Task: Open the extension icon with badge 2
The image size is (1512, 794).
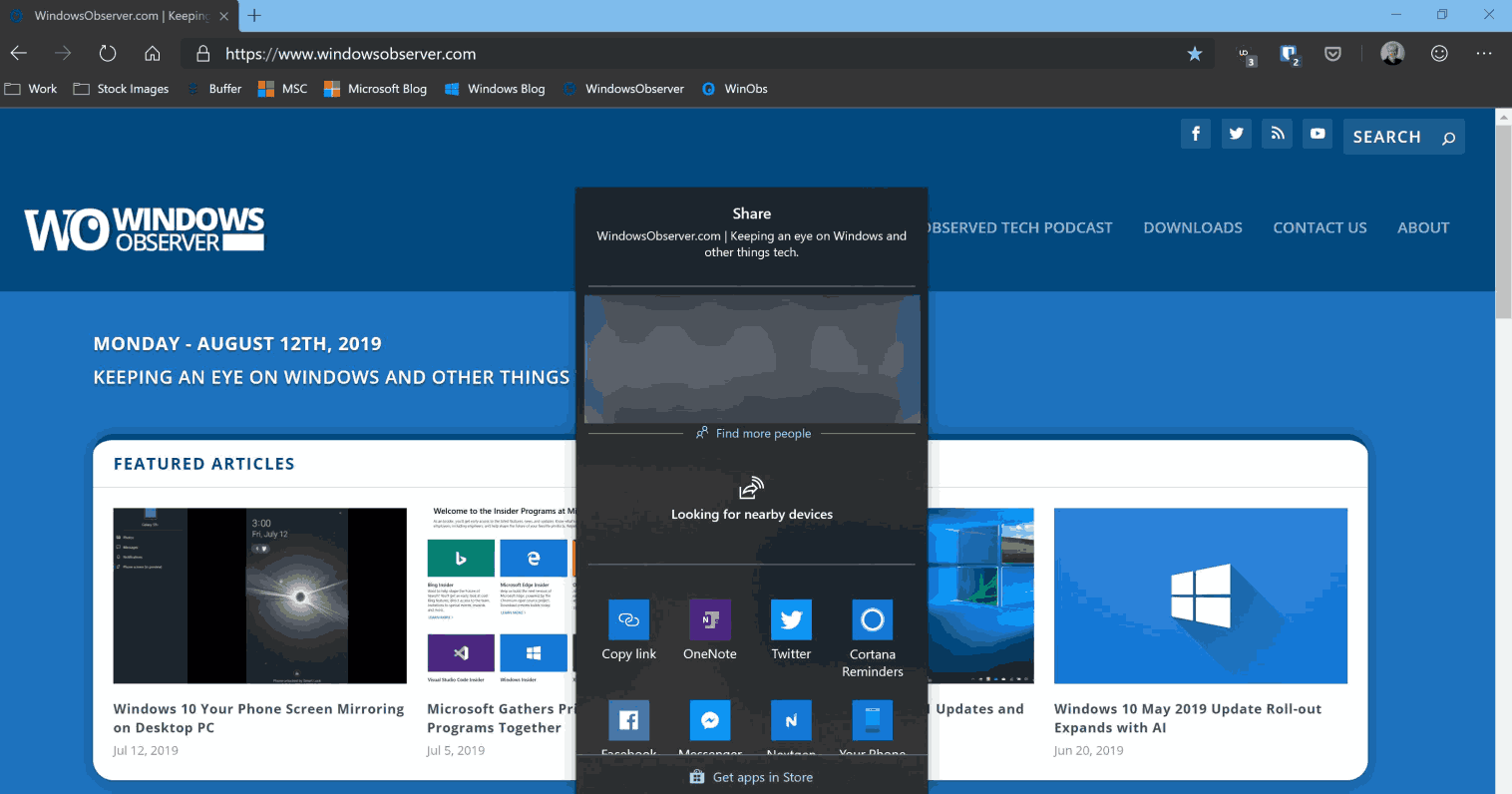Action: pyautogui.click(x=1290, y=55)
